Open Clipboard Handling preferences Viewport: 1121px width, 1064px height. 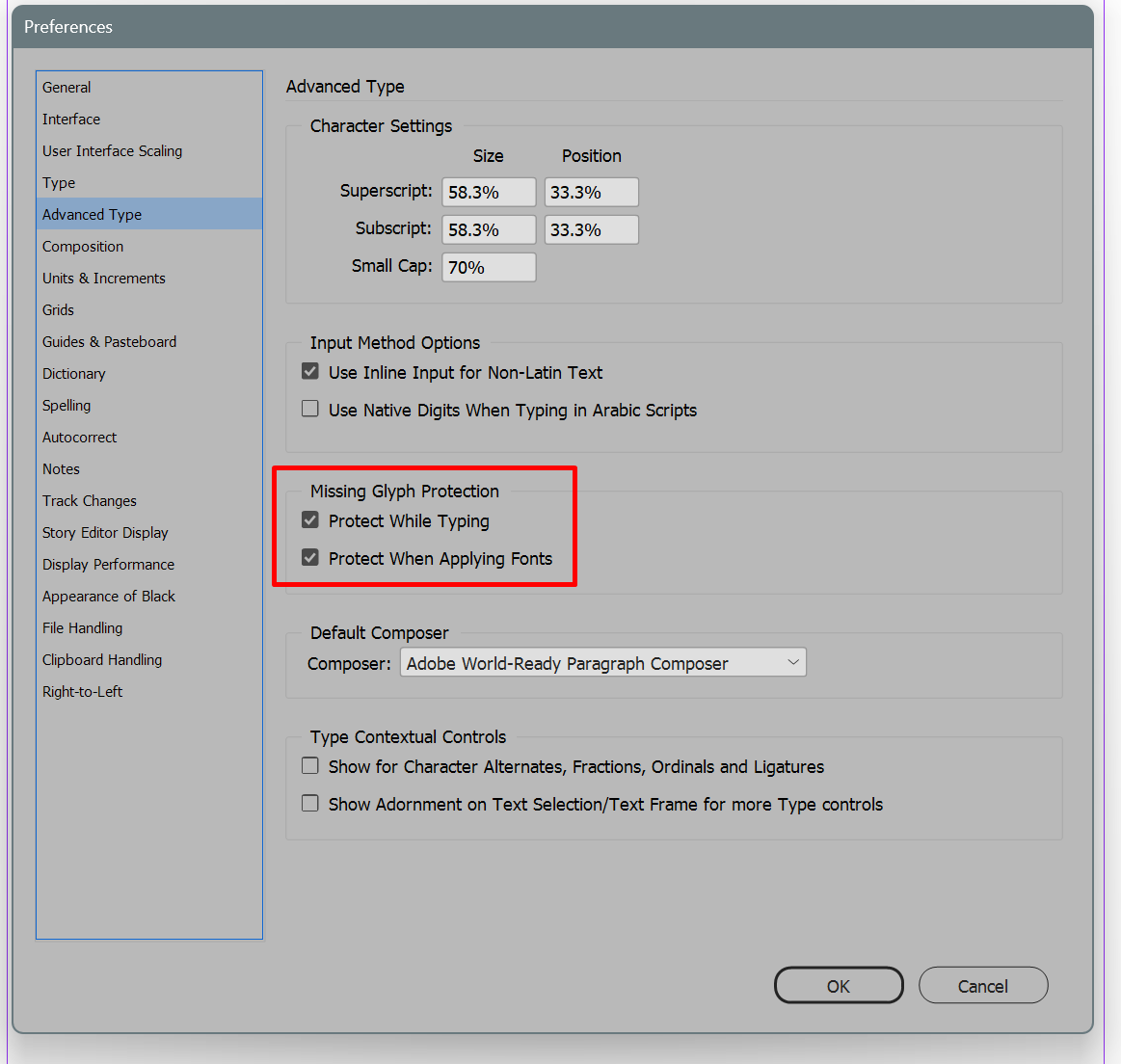pos(149,660)
